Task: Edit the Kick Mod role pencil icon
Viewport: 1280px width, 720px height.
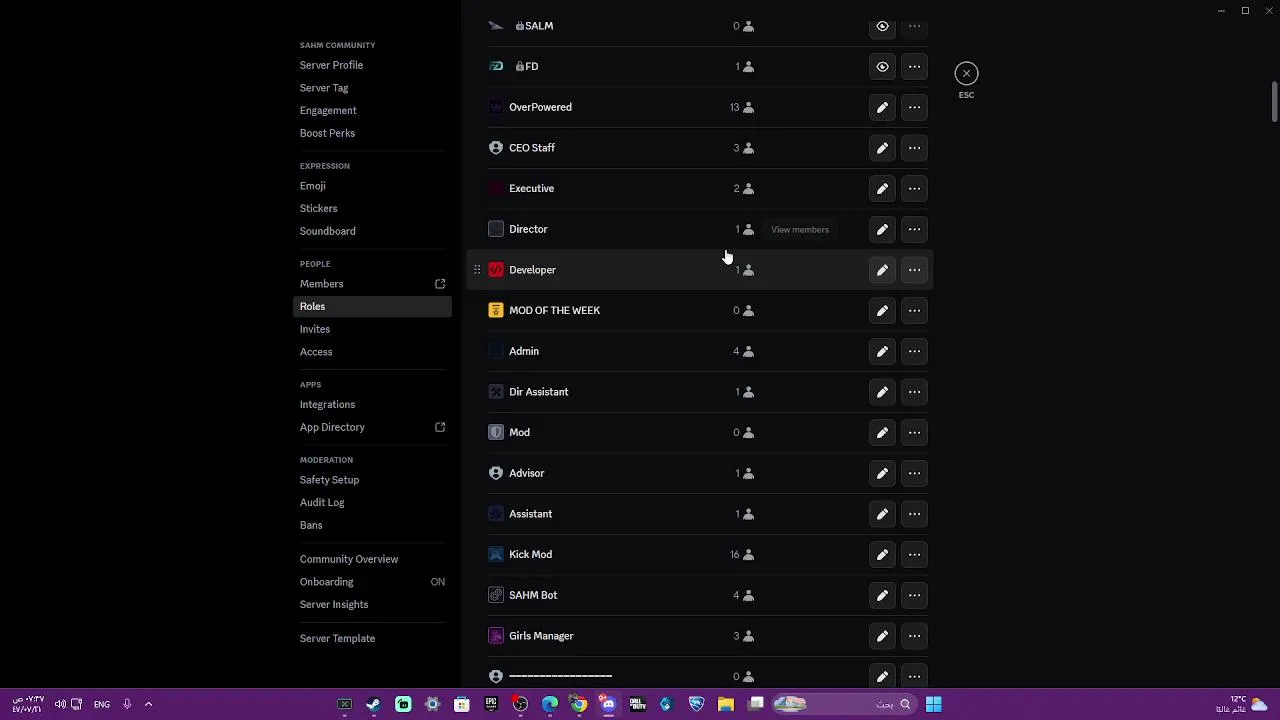Action: tap(882, 555)
